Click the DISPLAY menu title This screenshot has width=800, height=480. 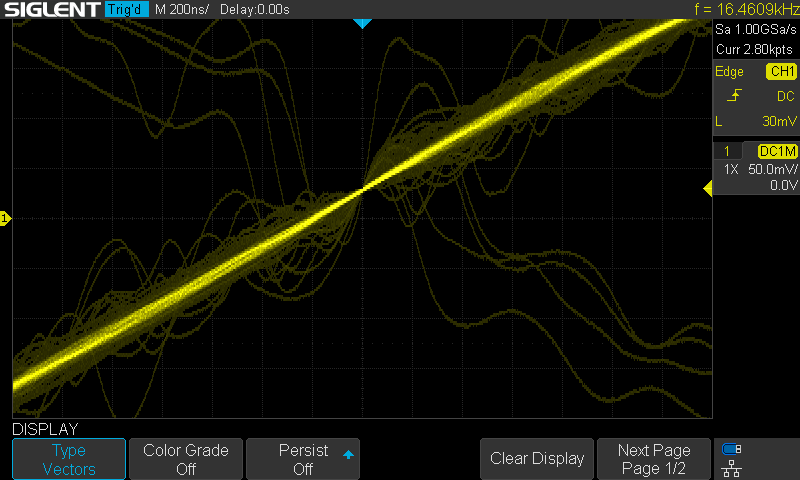(45, 429)
